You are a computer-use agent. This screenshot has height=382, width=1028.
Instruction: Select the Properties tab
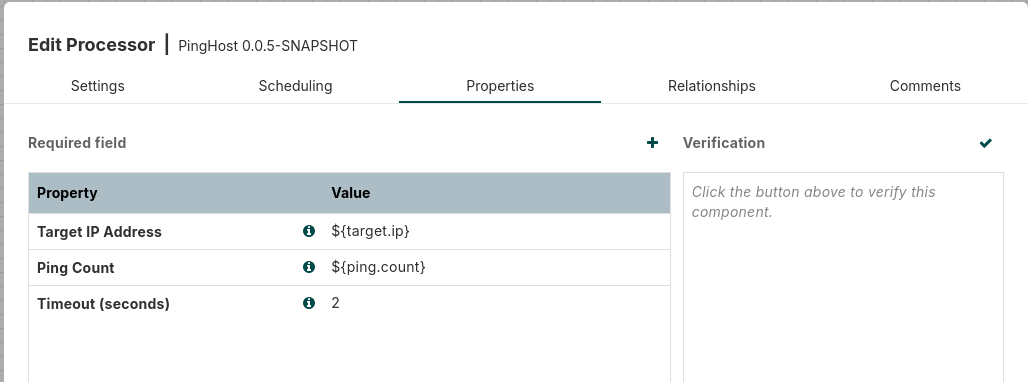[x=500, y=86]
